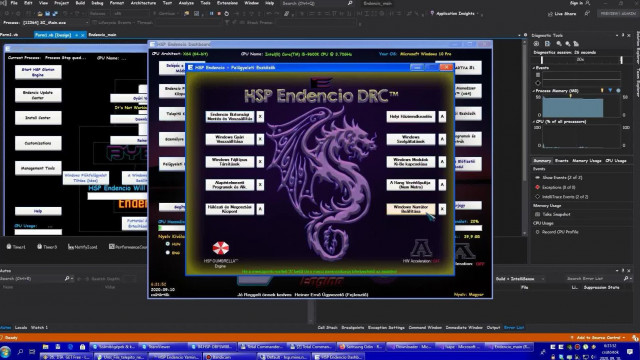The image size is (640, 360).
Task: Click the NotifyIcon1 component in designer tray
Action: (x=82, y=247)
